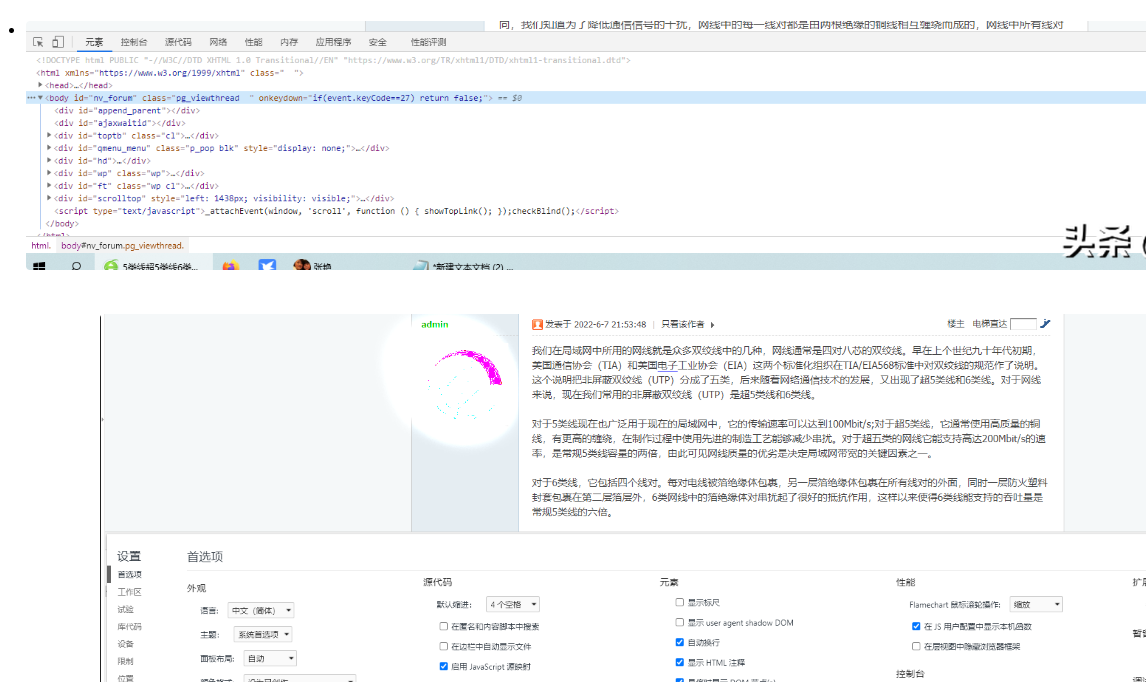Activate the element inspector picker icon

(38, 42)
